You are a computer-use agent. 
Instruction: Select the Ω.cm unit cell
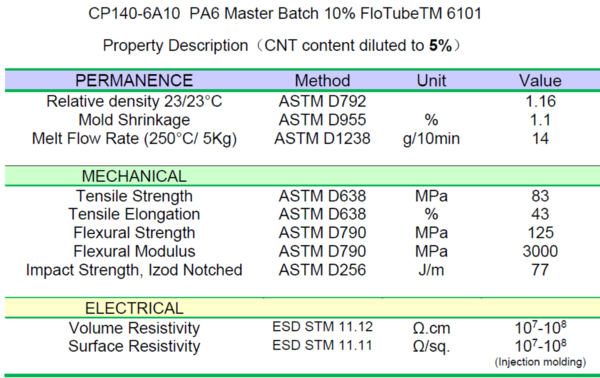pyautogui.click(x=431, y=328)
